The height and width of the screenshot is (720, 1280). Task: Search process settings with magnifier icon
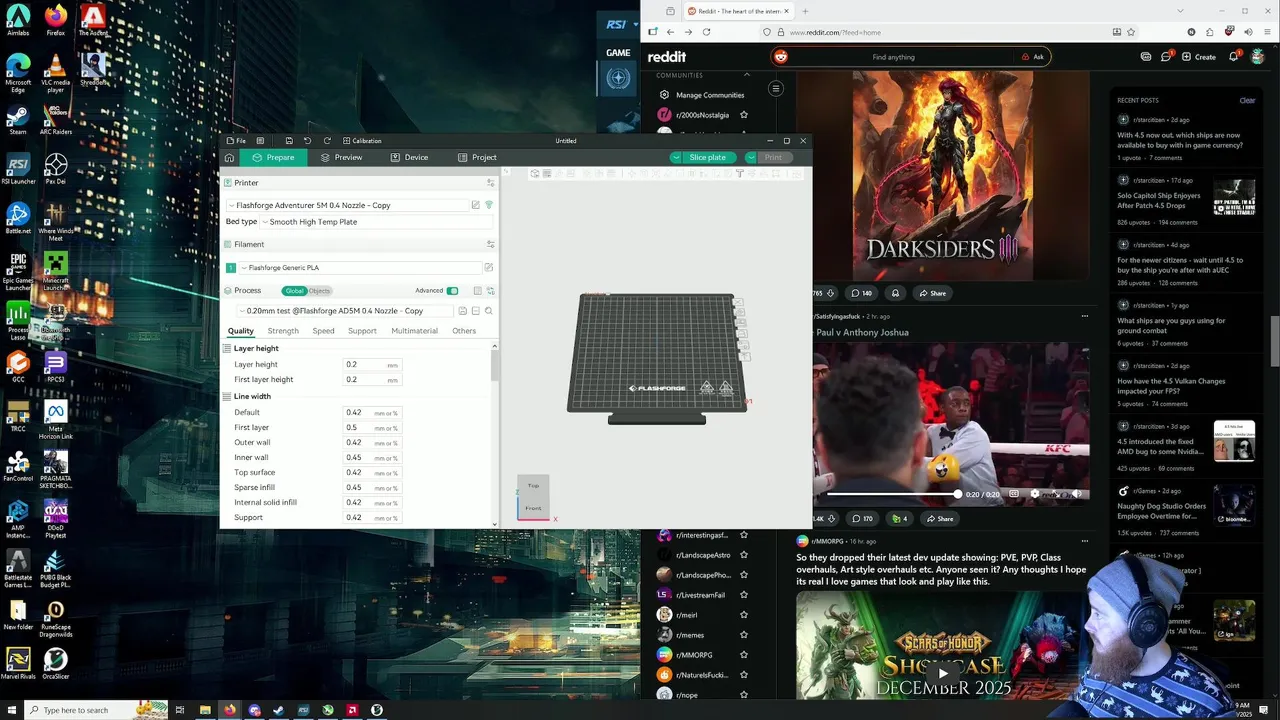coord(488,311)
